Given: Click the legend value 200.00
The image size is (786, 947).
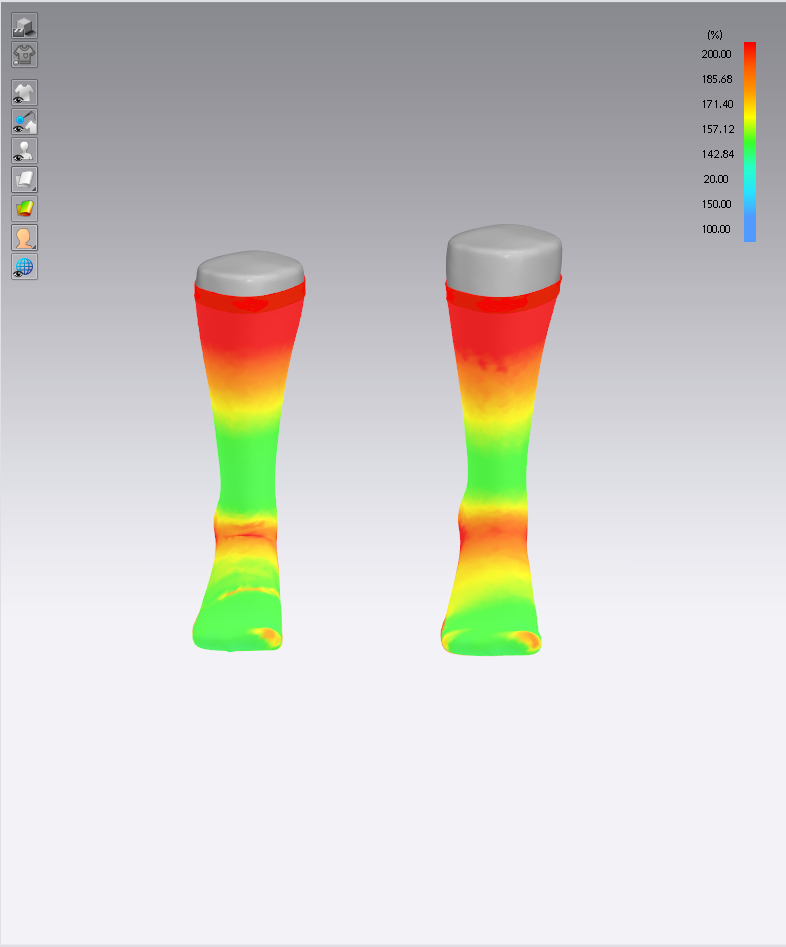Looking at the screenshot, I should click(717, 54).
